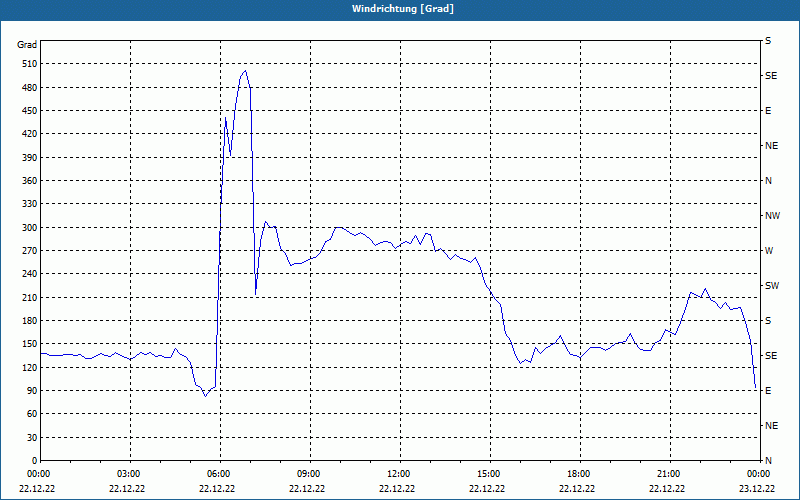Click the 22.12.22 date under 12:00
Screen dimensions: 800x500
397,488
